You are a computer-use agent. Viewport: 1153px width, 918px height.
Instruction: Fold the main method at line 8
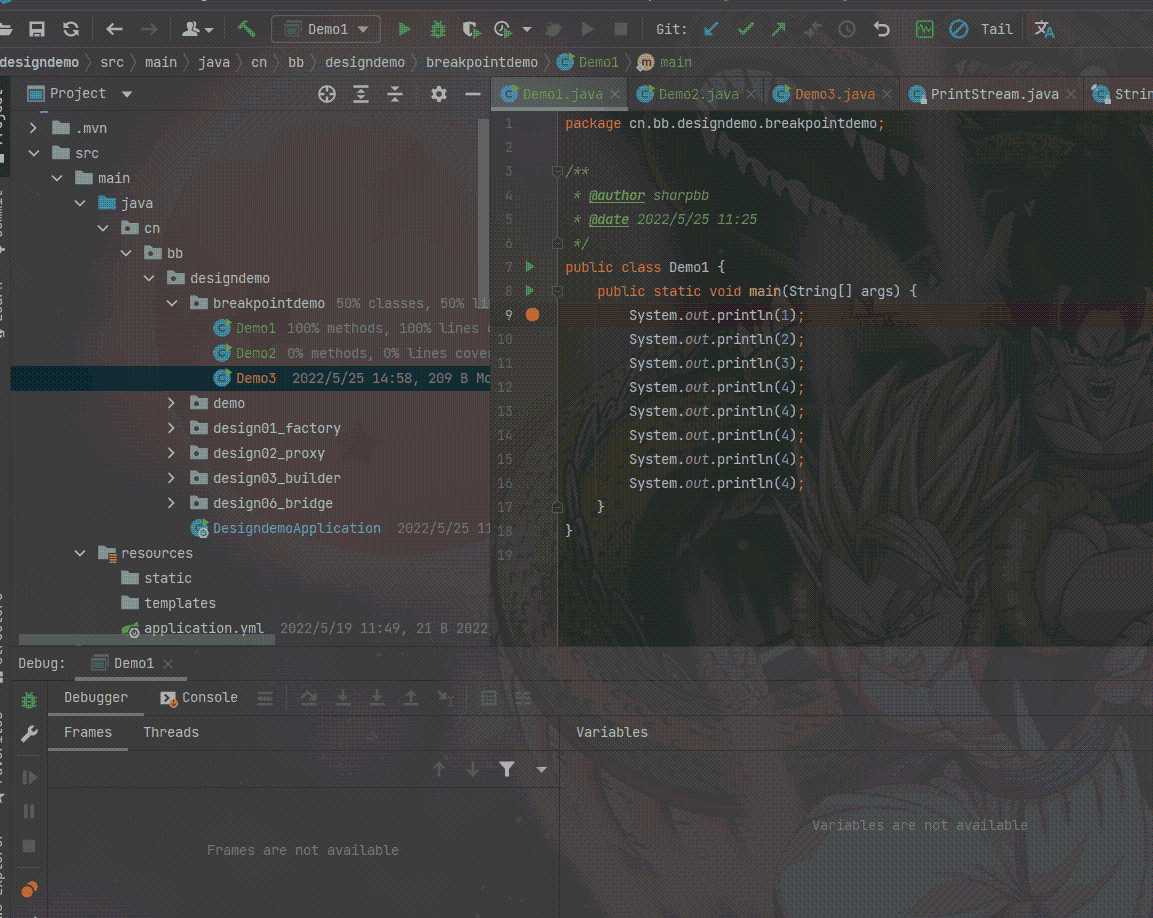(557, 291)
